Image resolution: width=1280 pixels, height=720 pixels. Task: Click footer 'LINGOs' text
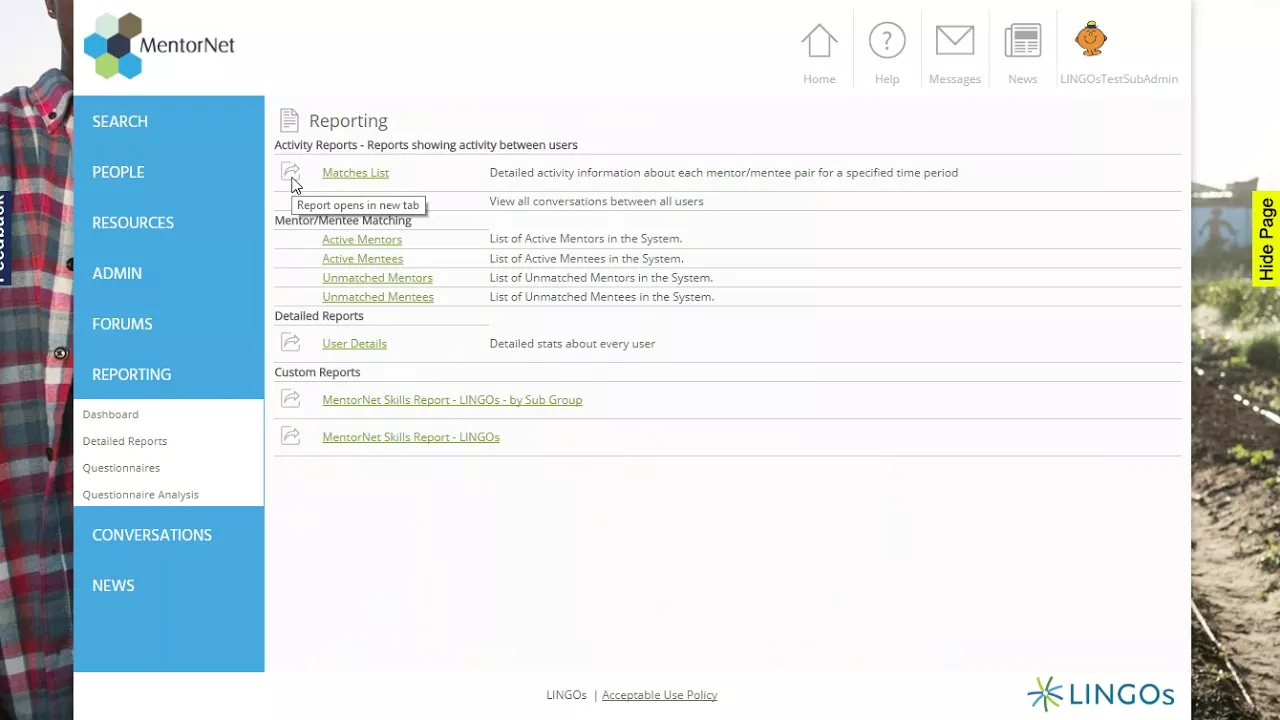(566, 695)
